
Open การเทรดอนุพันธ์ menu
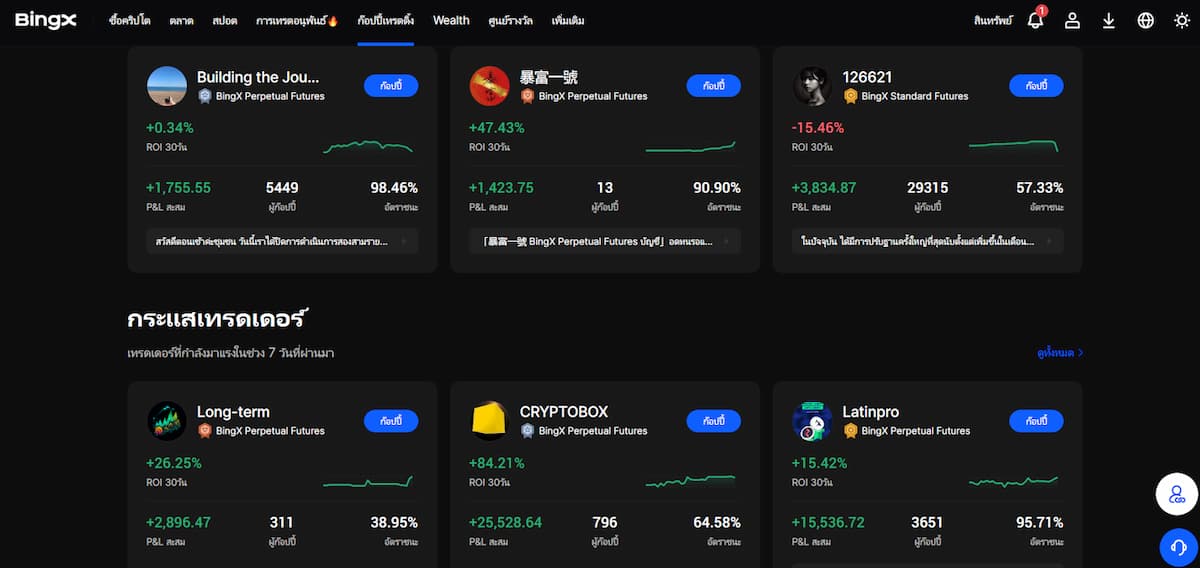point(297,20)
